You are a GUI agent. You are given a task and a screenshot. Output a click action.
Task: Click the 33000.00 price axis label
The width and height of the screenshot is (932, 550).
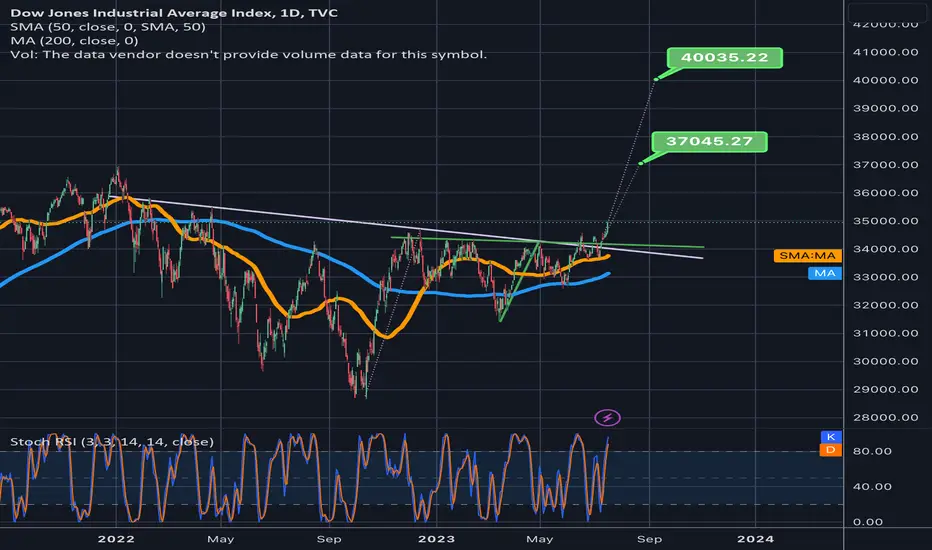click(886, 277)
